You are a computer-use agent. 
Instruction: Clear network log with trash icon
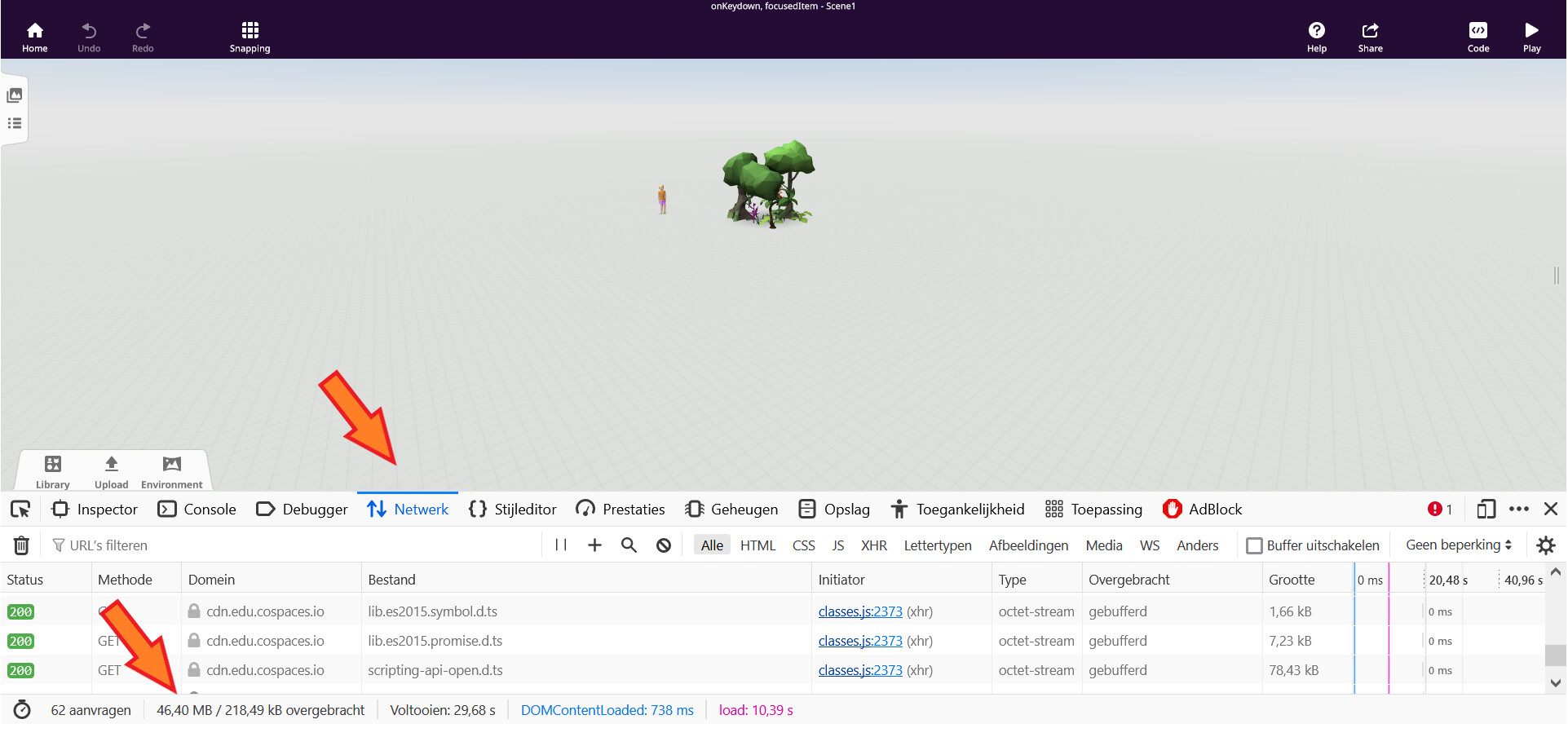pos(22,545)
